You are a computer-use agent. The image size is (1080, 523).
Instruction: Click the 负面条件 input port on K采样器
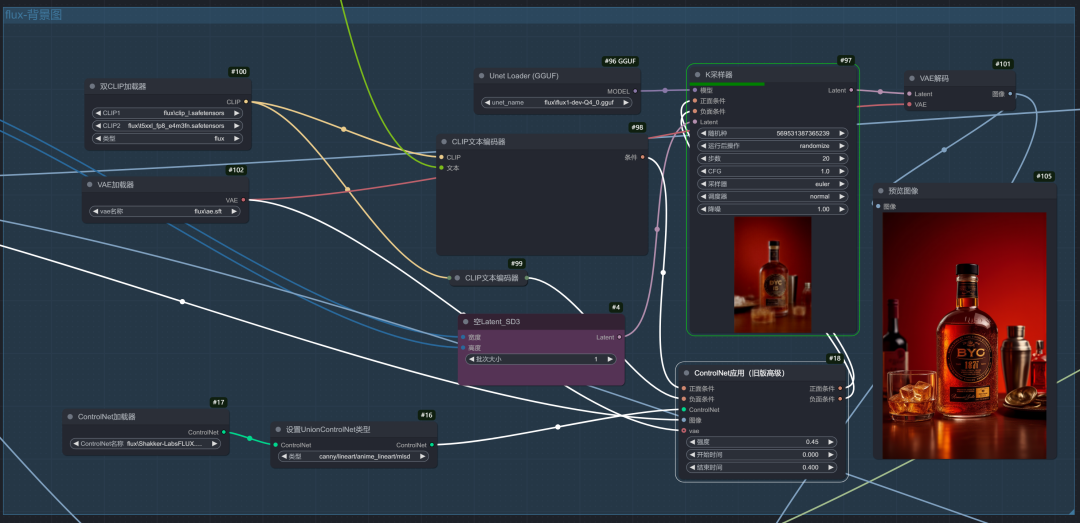(x=694, y=111)
